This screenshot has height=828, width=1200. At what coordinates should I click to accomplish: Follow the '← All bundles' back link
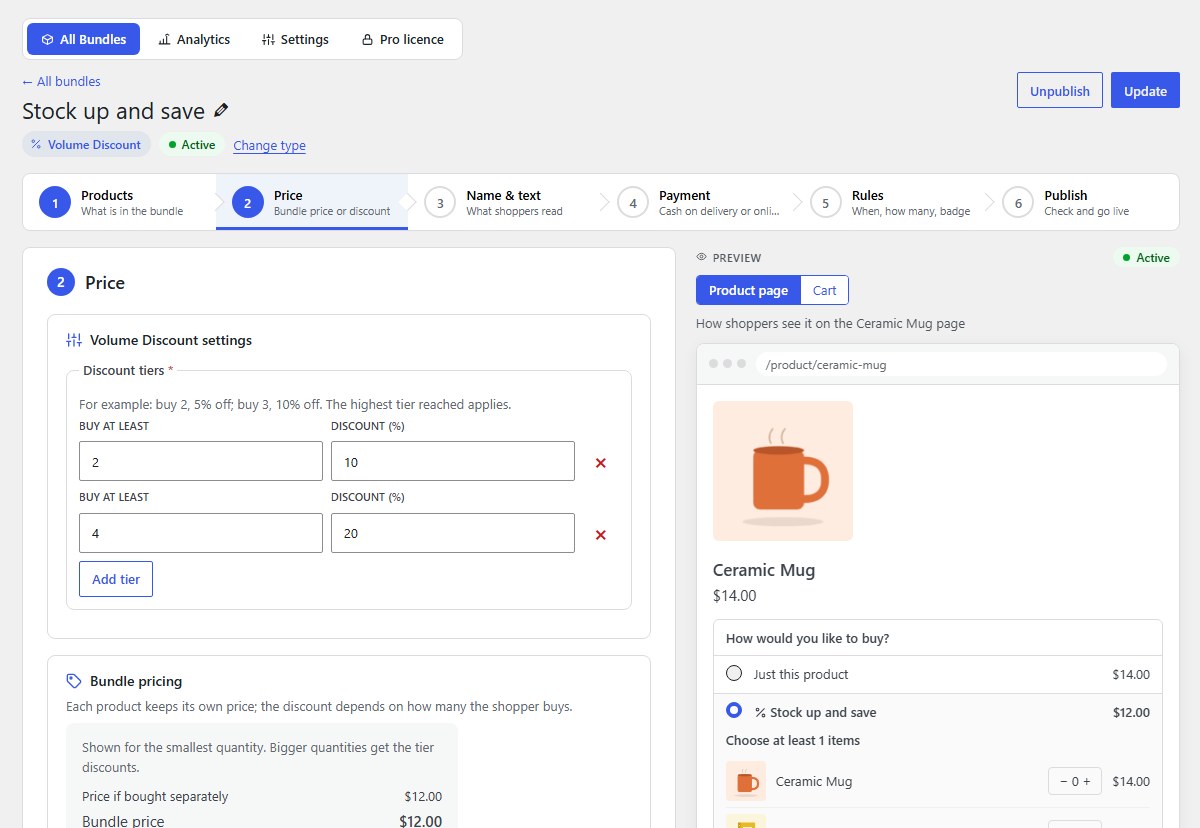click(x=61, y=81)
